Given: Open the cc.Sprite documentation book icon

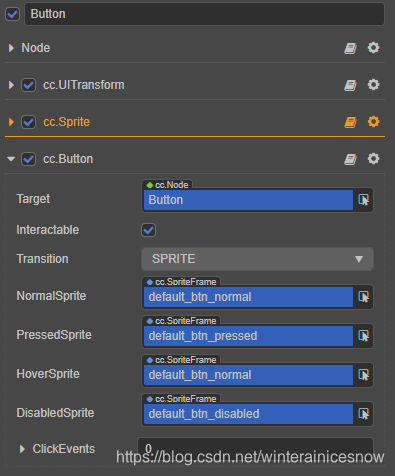Looking at the screenshot, I should coord(350,122).
